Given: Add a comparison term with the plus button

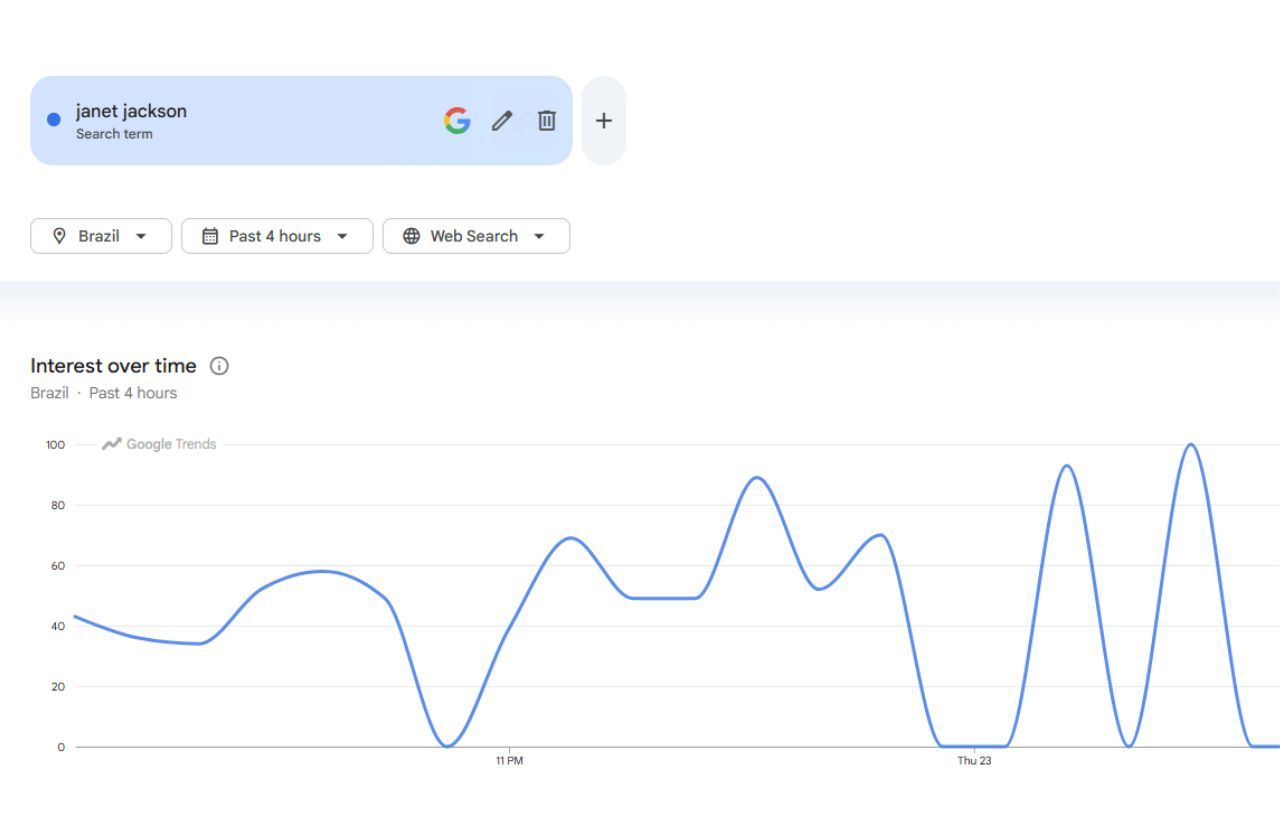Looking at the screenshot, I should click(603, 121).
